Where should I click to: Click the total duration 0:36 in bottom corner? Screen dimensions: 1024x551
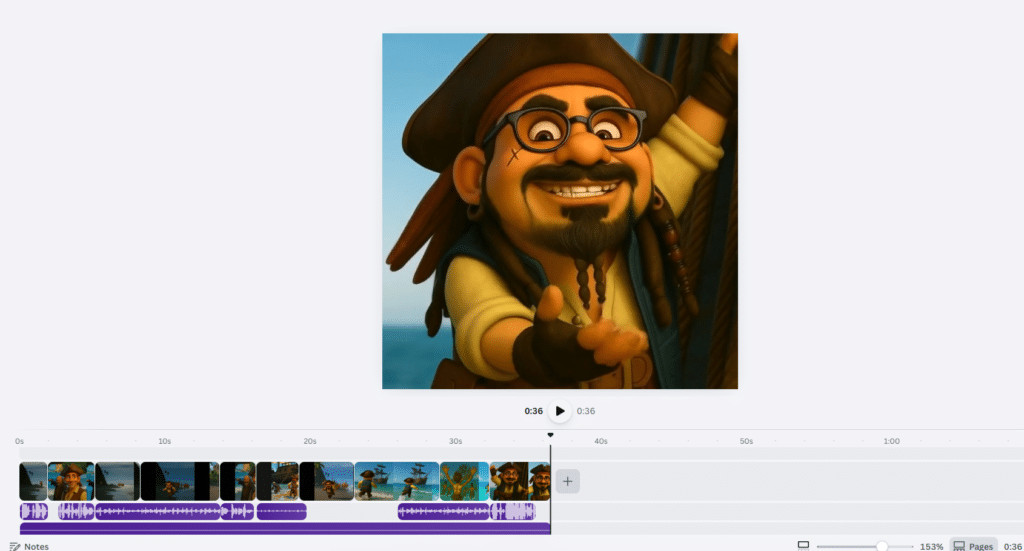(1011, 546)
